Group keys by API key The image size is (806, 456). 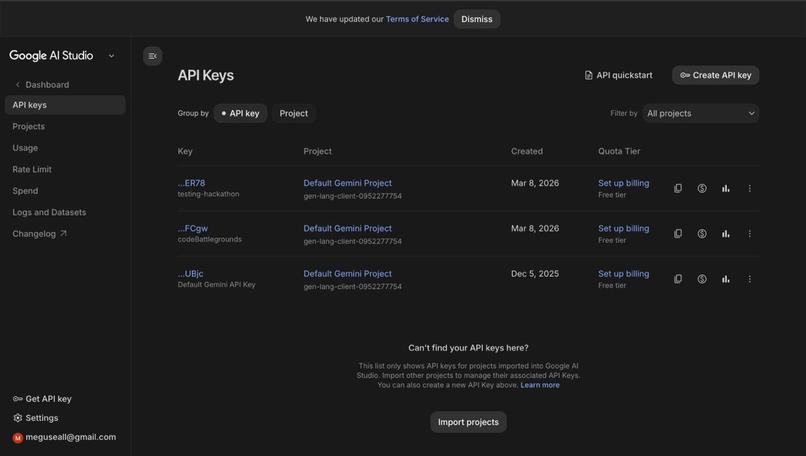240,113
